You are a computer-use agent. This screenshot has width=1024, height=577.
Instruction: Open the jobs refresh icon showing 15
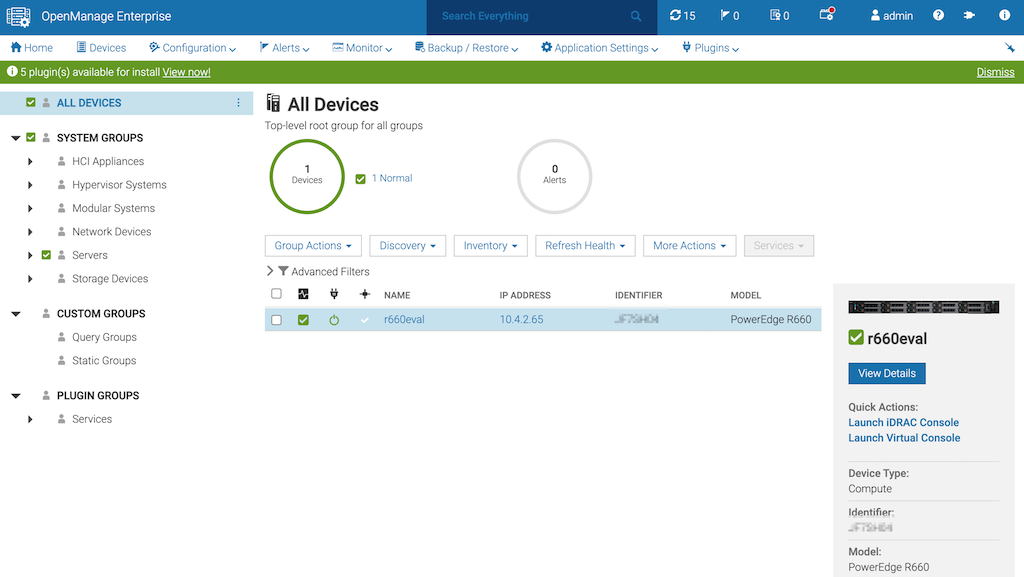pos(682,16)
